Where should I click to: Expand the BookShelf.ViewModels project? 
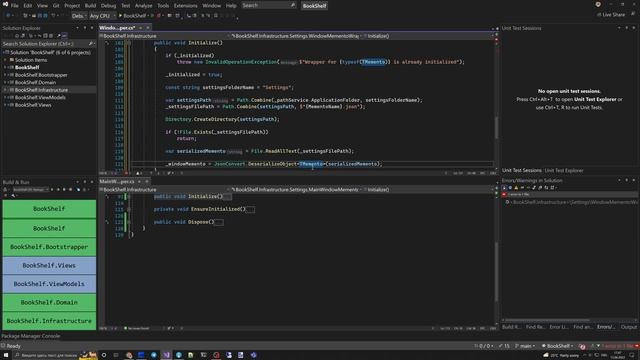tap(6, 98)
